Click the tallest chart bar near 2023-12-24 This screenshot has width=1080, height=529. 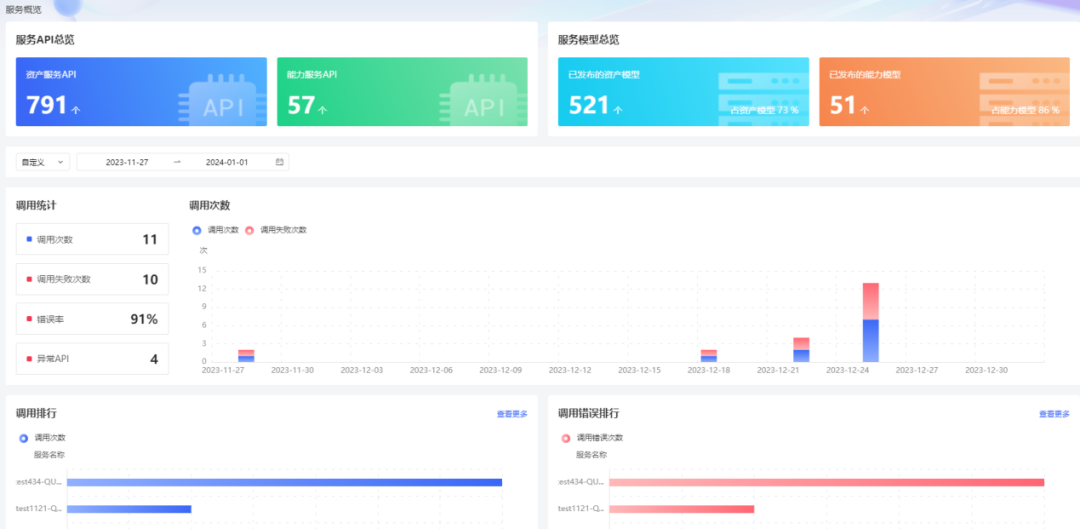(x=871, y=322)
